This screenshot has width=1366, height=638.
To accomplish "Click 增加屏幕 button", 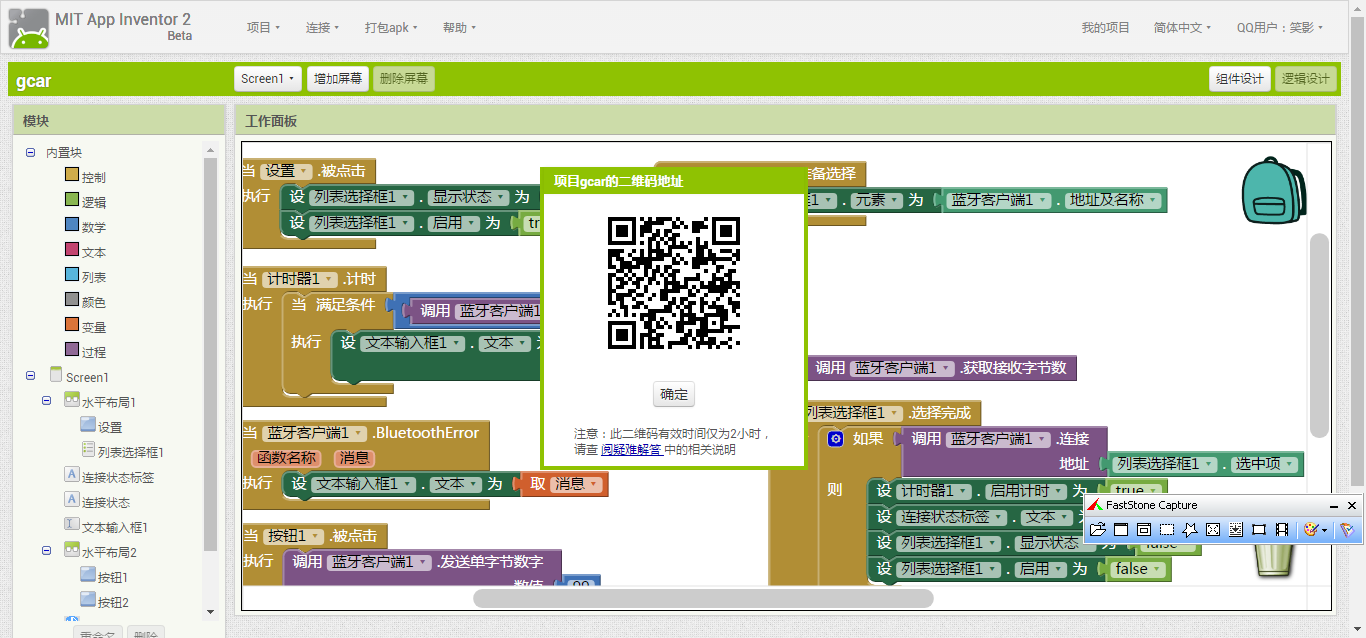I will tap(338, 79).
